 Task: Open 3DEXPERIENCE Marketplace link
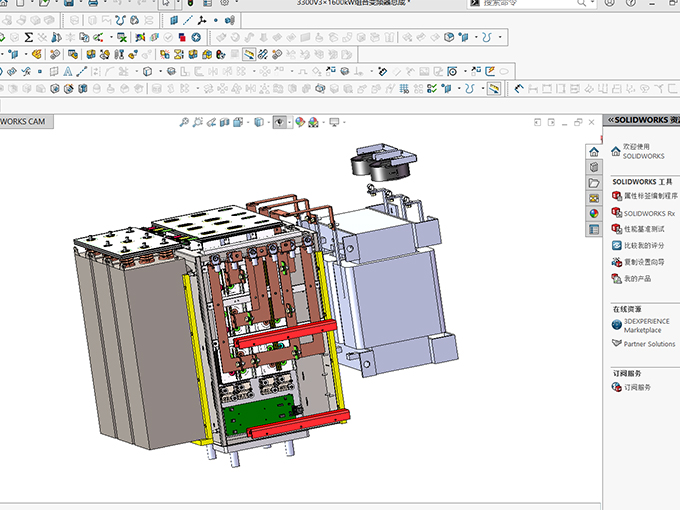[646, 326]
